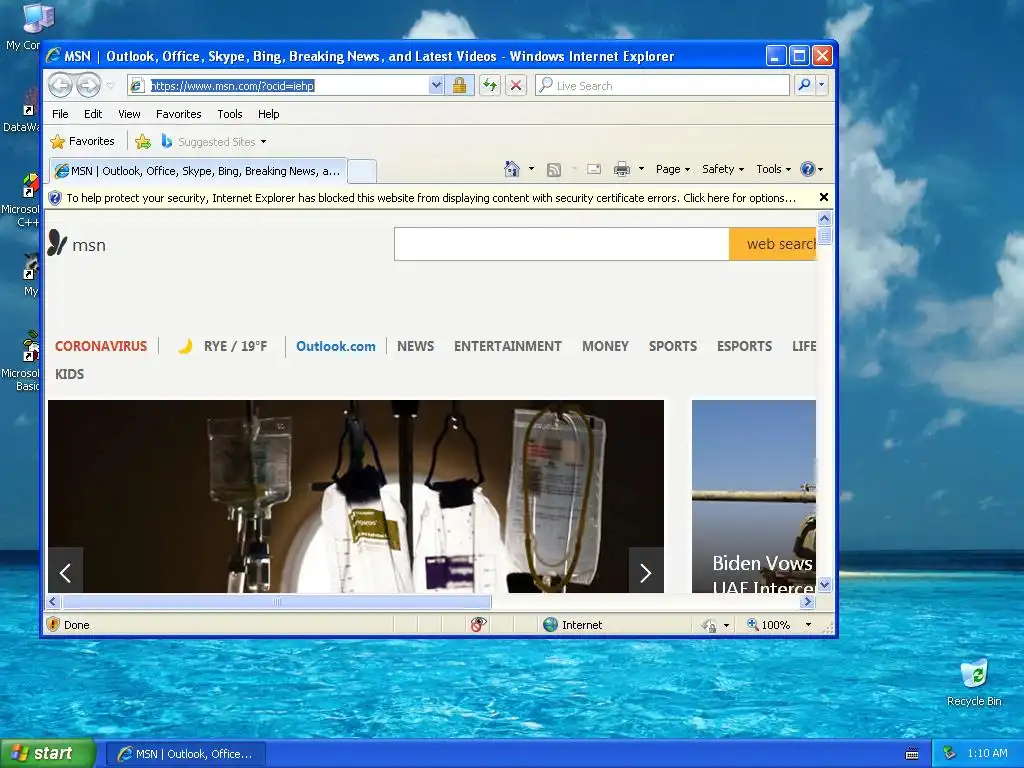1024x768 pixels.
Task: Click the security information bar message
Action: [x=431, y=198]
